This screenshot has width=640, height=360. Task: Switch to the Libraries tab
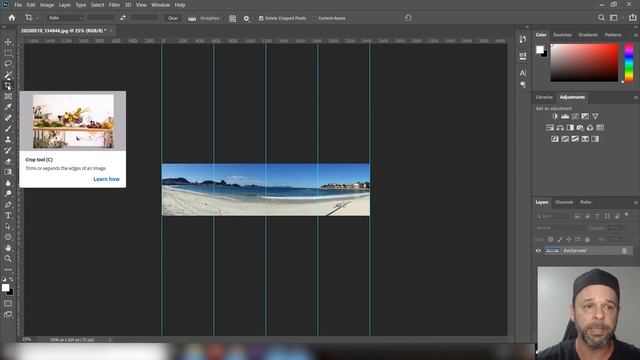544,98
